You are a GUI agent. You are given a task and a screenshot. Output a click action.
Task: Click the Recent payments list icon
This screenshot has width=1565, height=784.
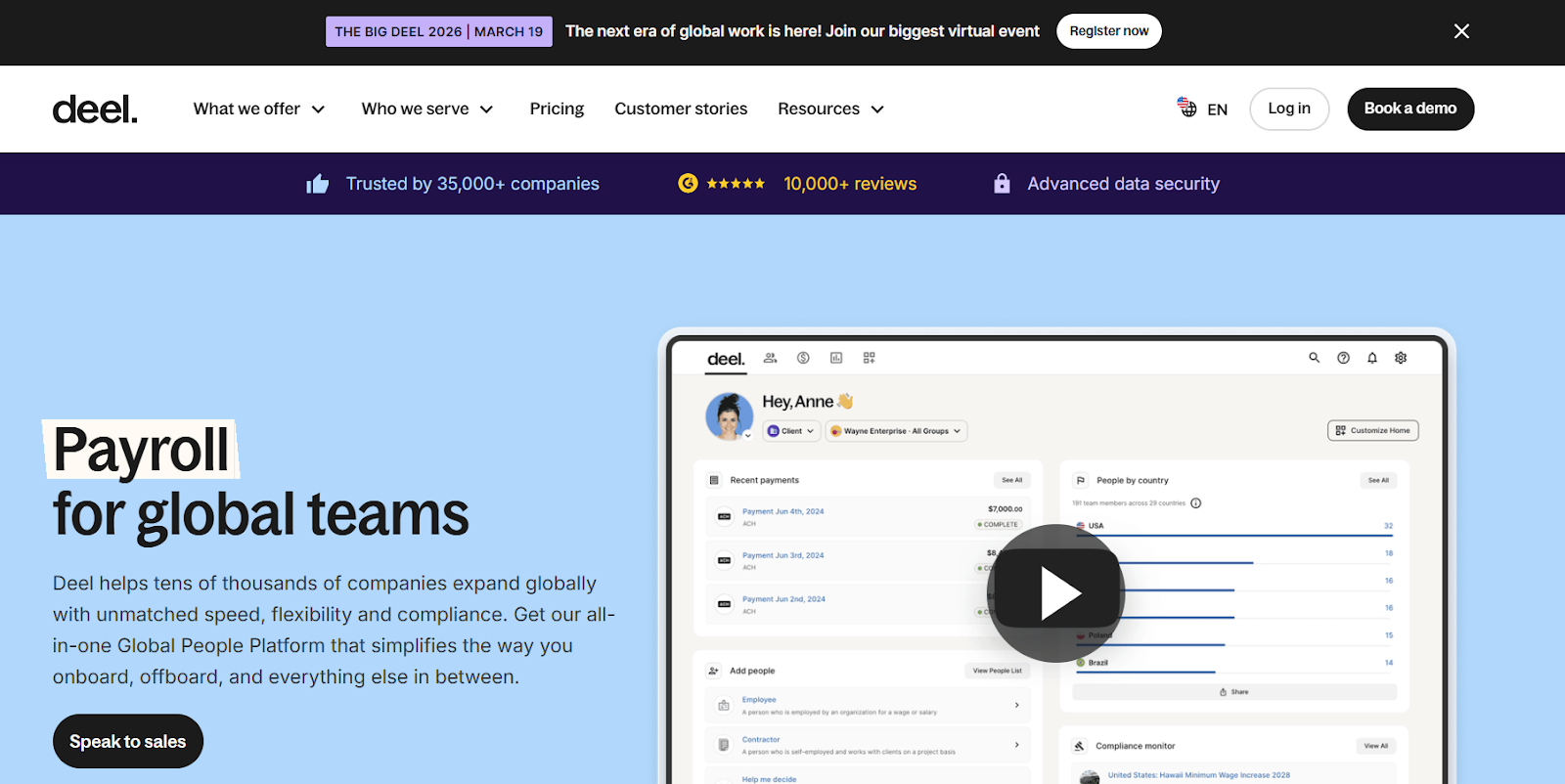point(714,480)
